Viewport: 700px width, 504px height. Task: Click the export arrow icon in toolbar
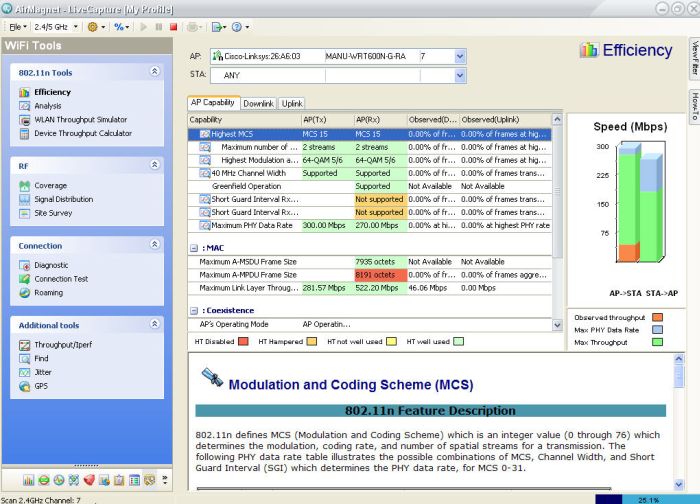coord(216,27)
